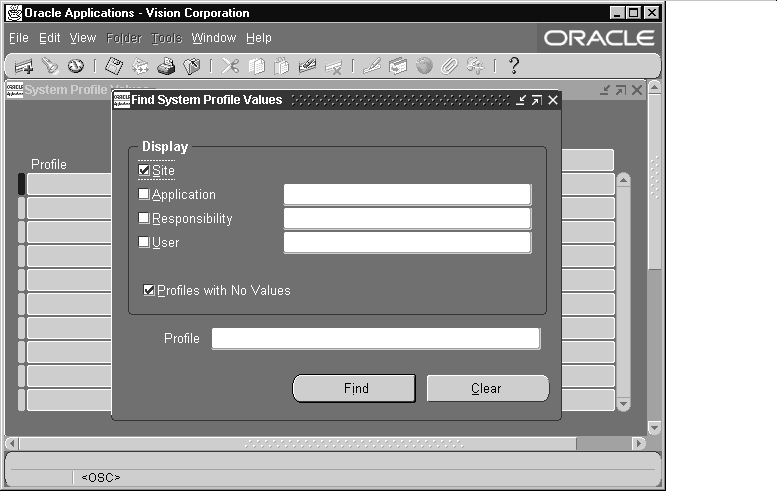Uncheck Profiles with No Values
Screen dimensions: 777x491
pyautogui.click(x=149, y=290)
